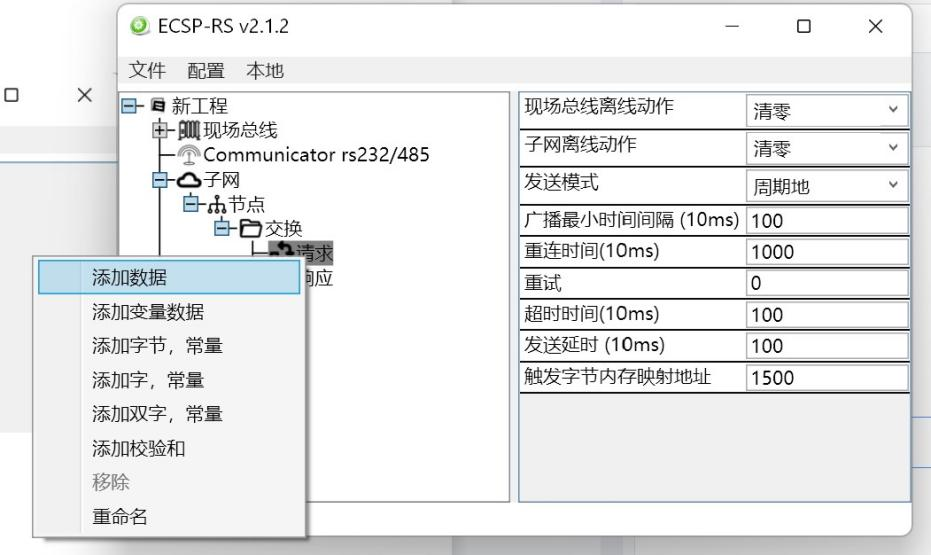Choose 重命名 in context menu
This screenshot has height=555, width=931.
click(x=168, y=517)
